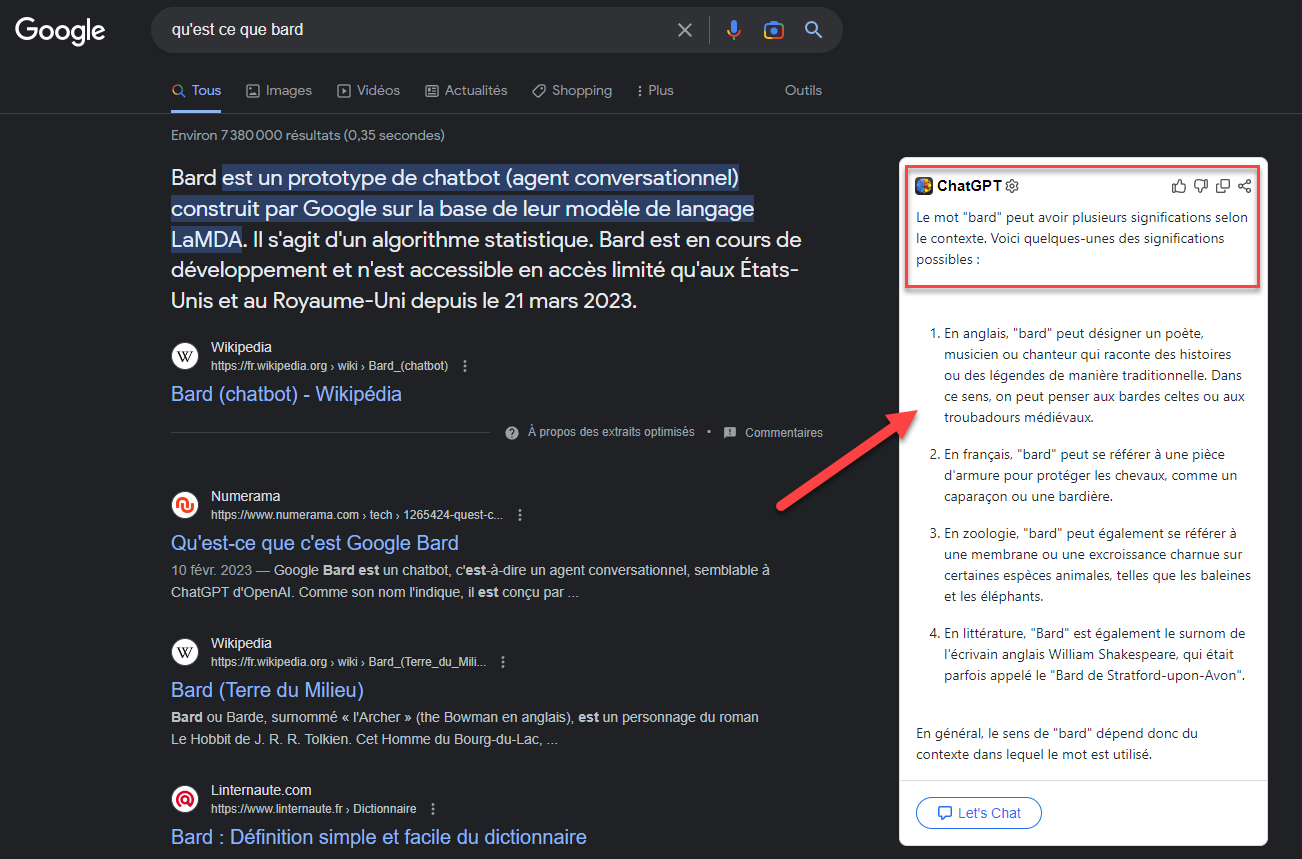
Task: Click the Numerama site name
Action: click(245, 496)
